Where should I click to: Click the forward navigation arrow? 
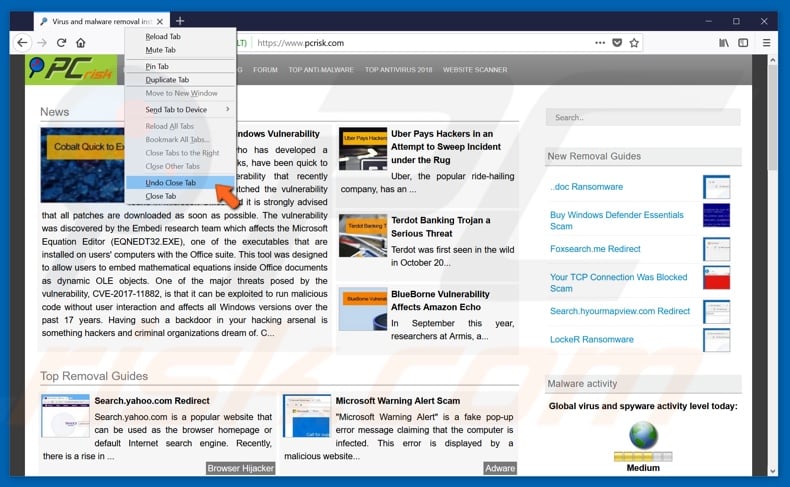tap(42, 43)
